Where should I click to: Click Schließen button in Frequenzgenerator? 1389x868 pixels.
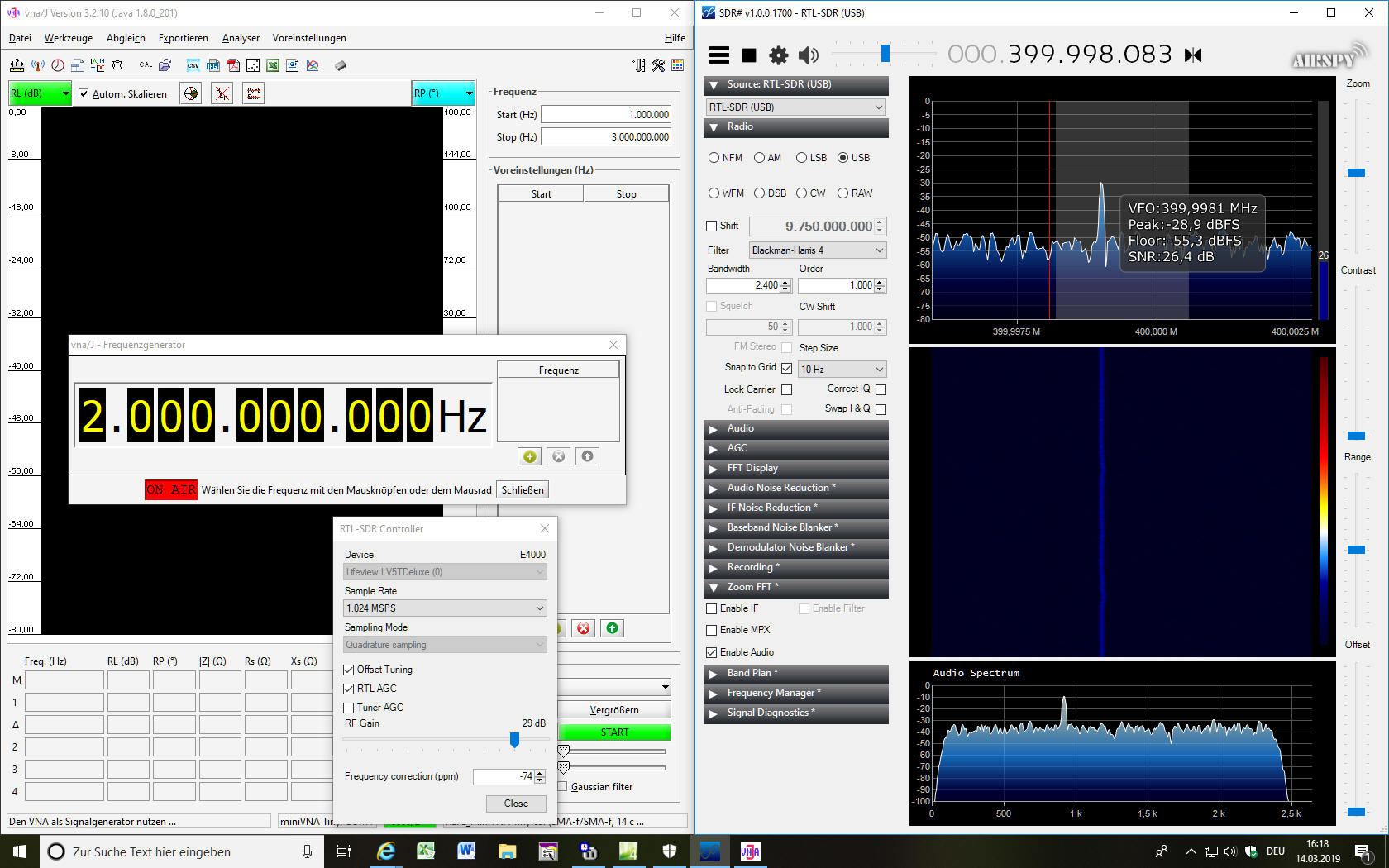pyautogui.click(x=523, y=490)
